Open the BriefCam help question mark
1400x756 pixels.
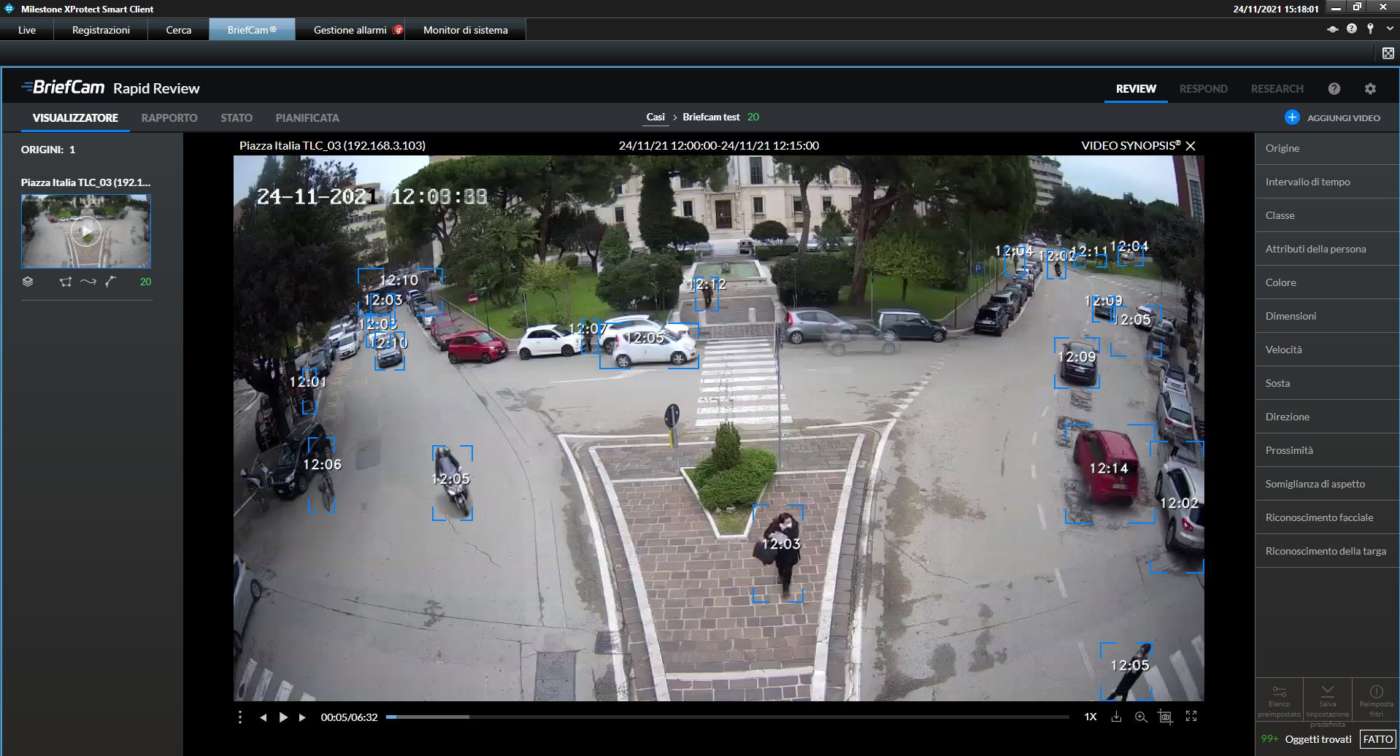point(1334,89)
